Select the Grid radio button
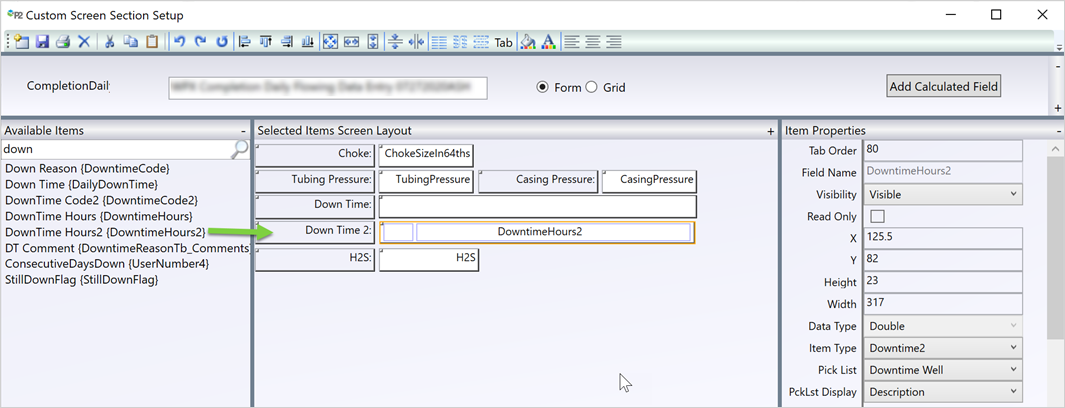 click(591, 87)
